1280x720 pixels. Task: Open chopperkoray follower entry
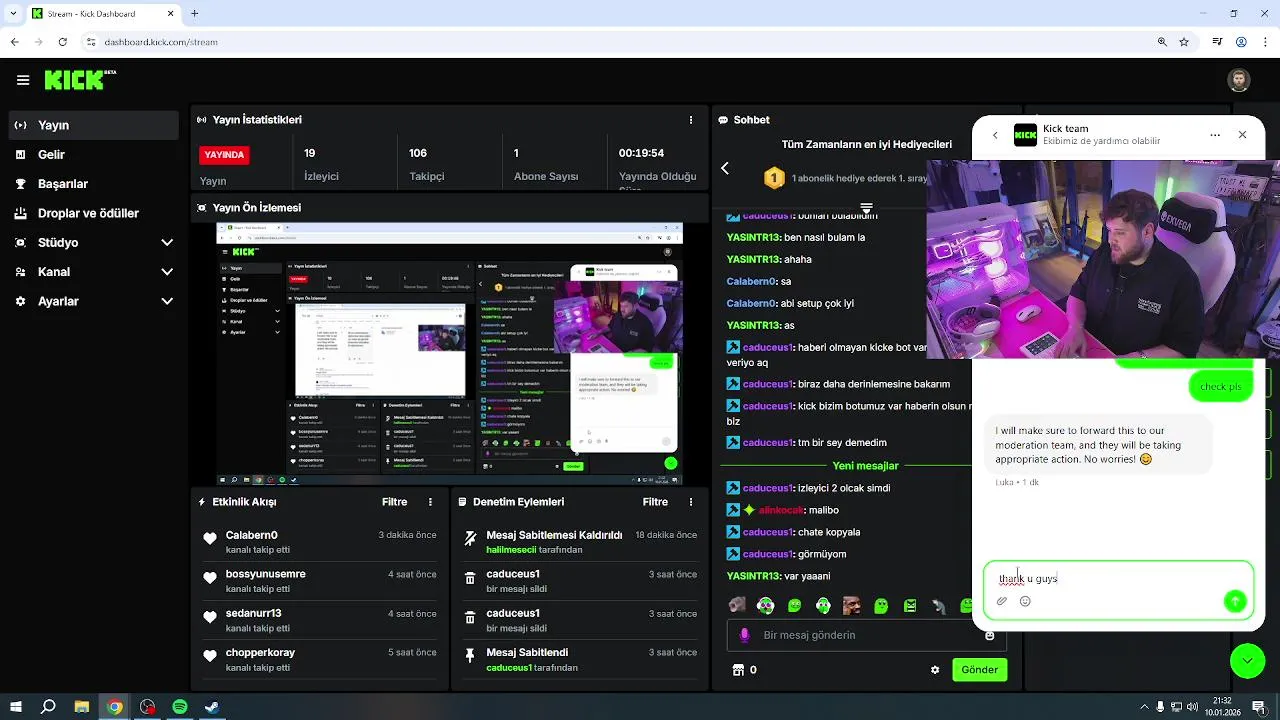(x=260, y=652)
